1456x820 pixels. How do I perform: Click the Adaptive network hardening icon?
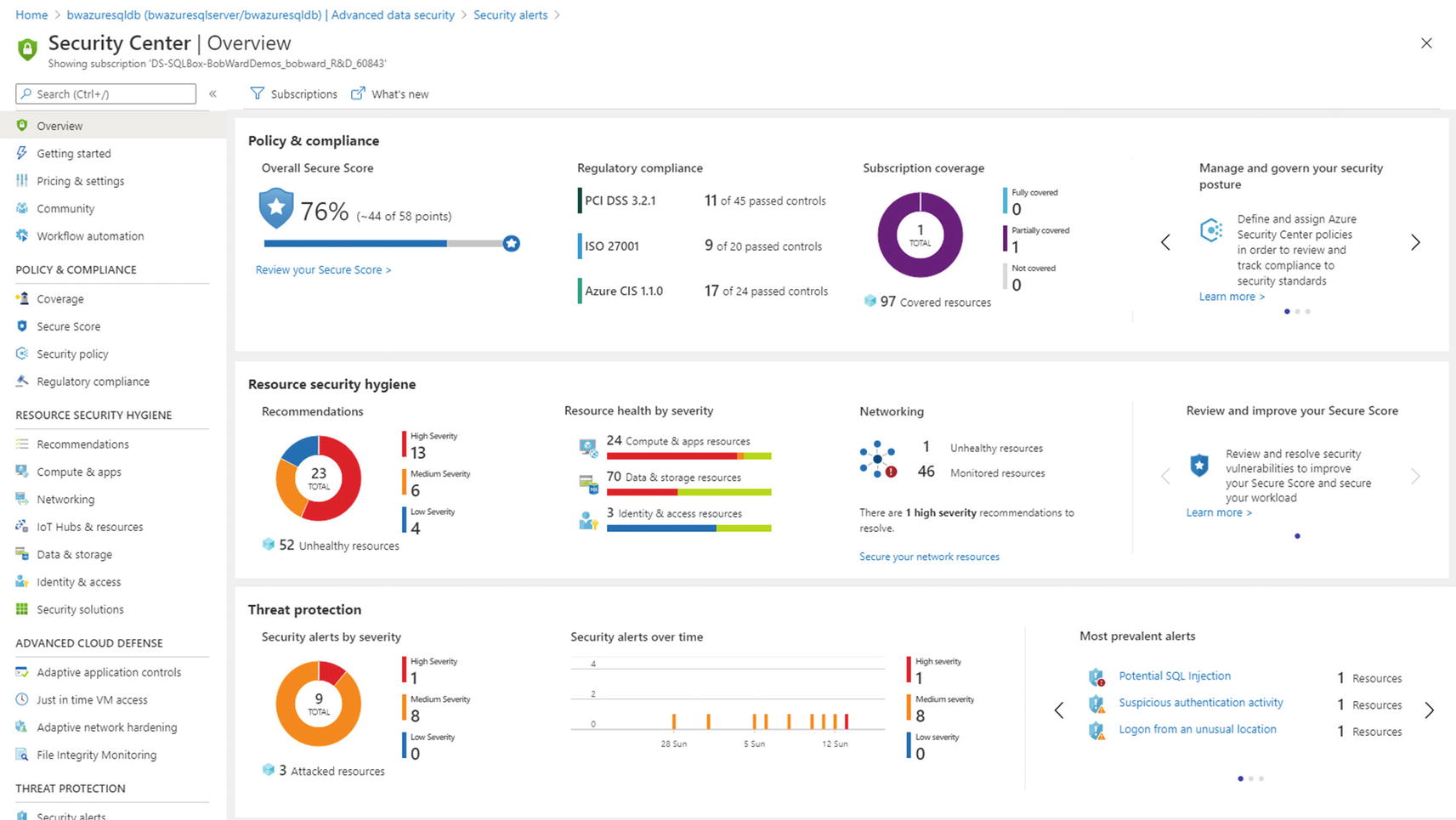click(x=22, y=727)
